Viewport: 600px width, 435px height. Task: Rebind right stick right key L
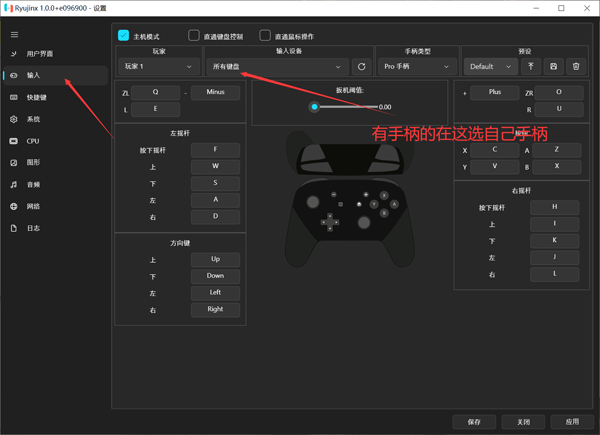click(x=554, y=274)
